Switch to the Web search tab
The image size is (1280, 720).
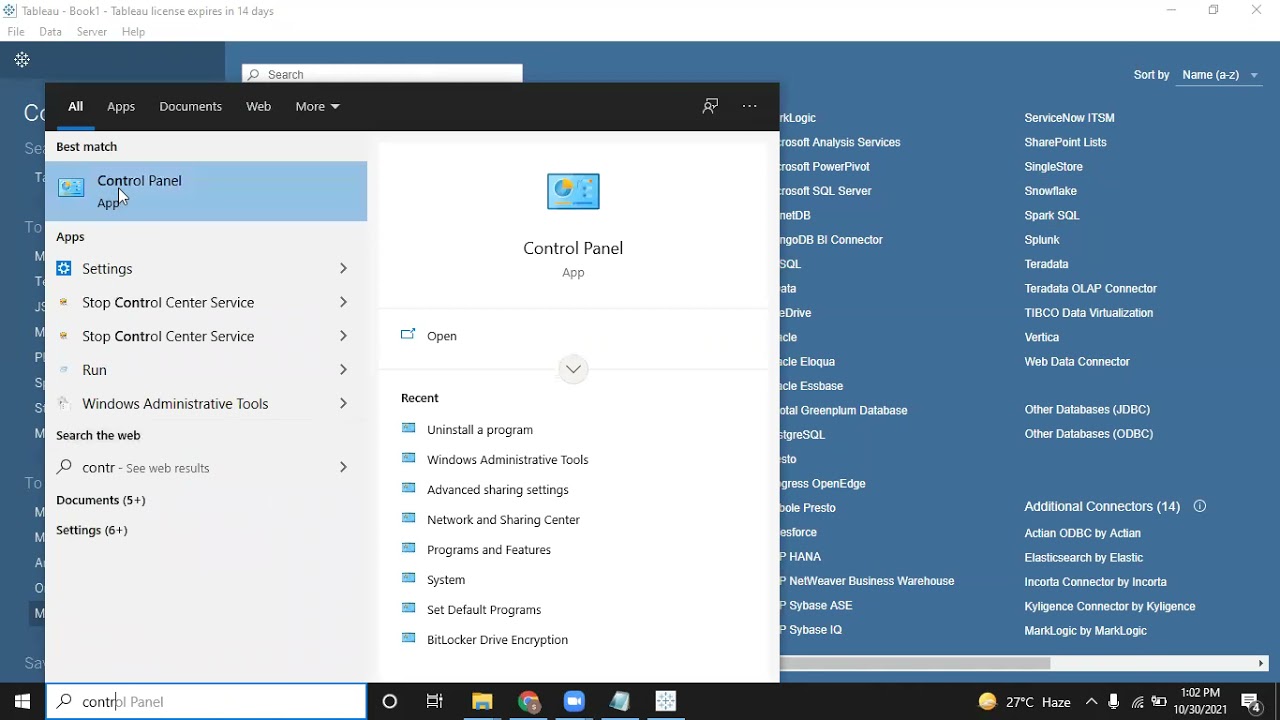tap(258, 106)
